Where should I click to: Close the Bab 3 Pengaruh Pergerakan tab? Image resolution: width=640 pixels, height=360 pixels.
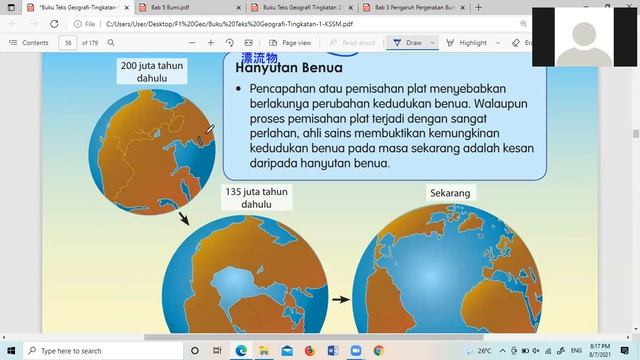[462, 7]
